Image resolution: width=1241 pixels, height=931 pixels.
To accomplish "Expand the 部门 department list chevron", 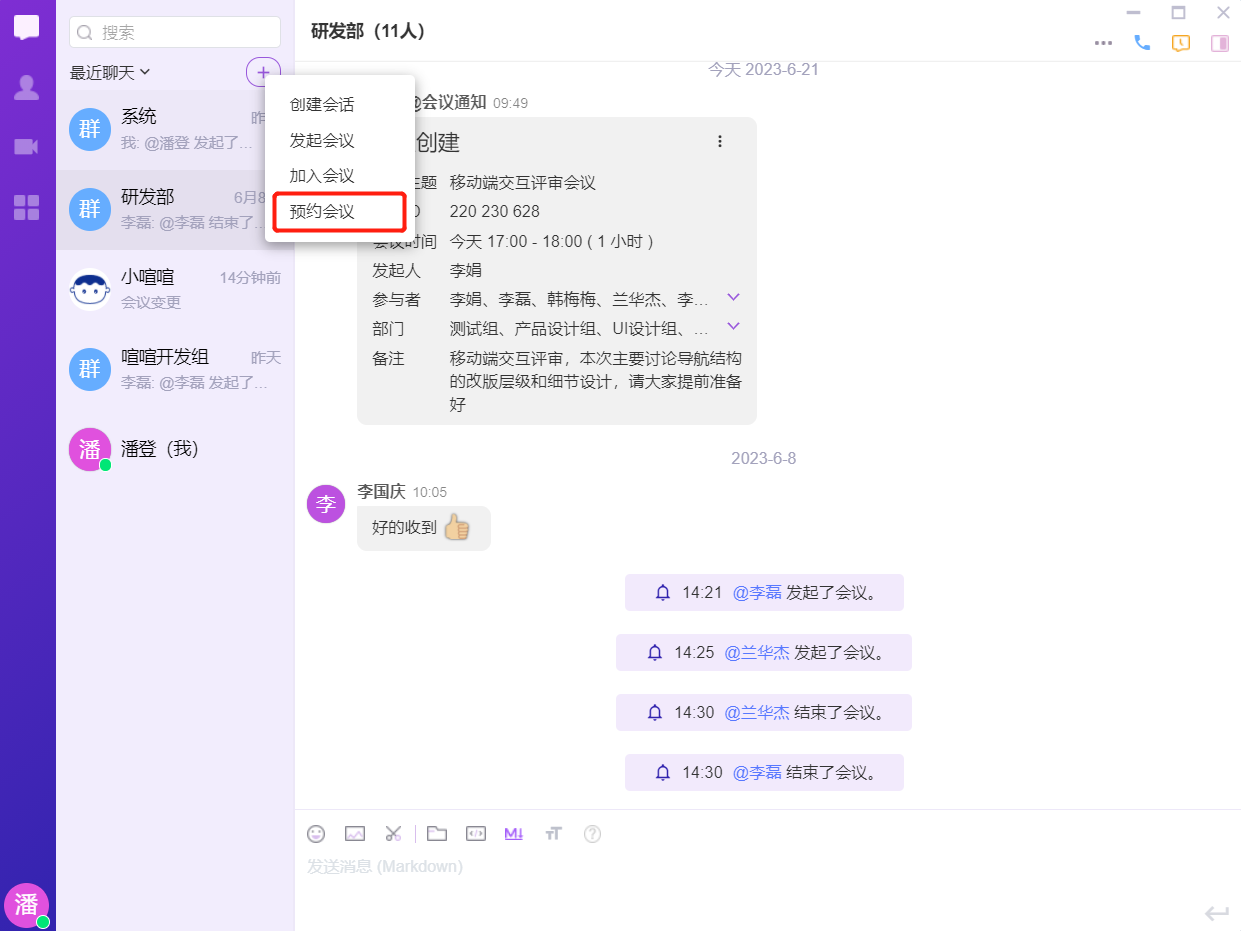I will [733, 326].
